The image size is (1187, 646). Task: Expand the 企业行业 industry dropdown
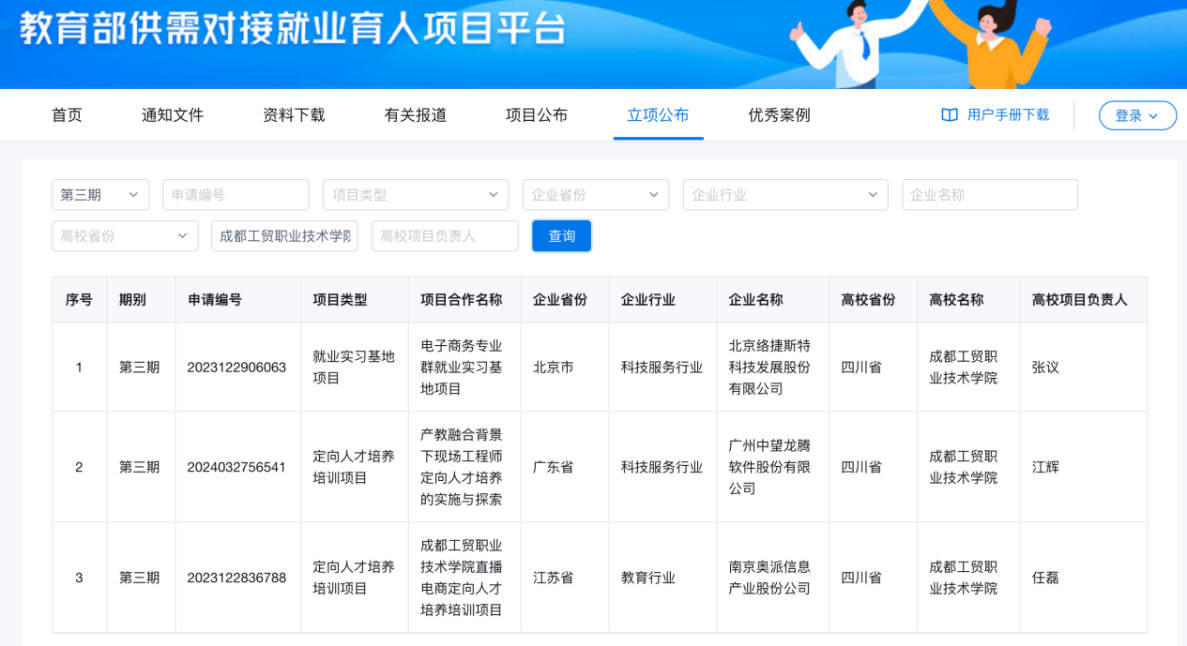pyautogui.click(x=785, y=194)
